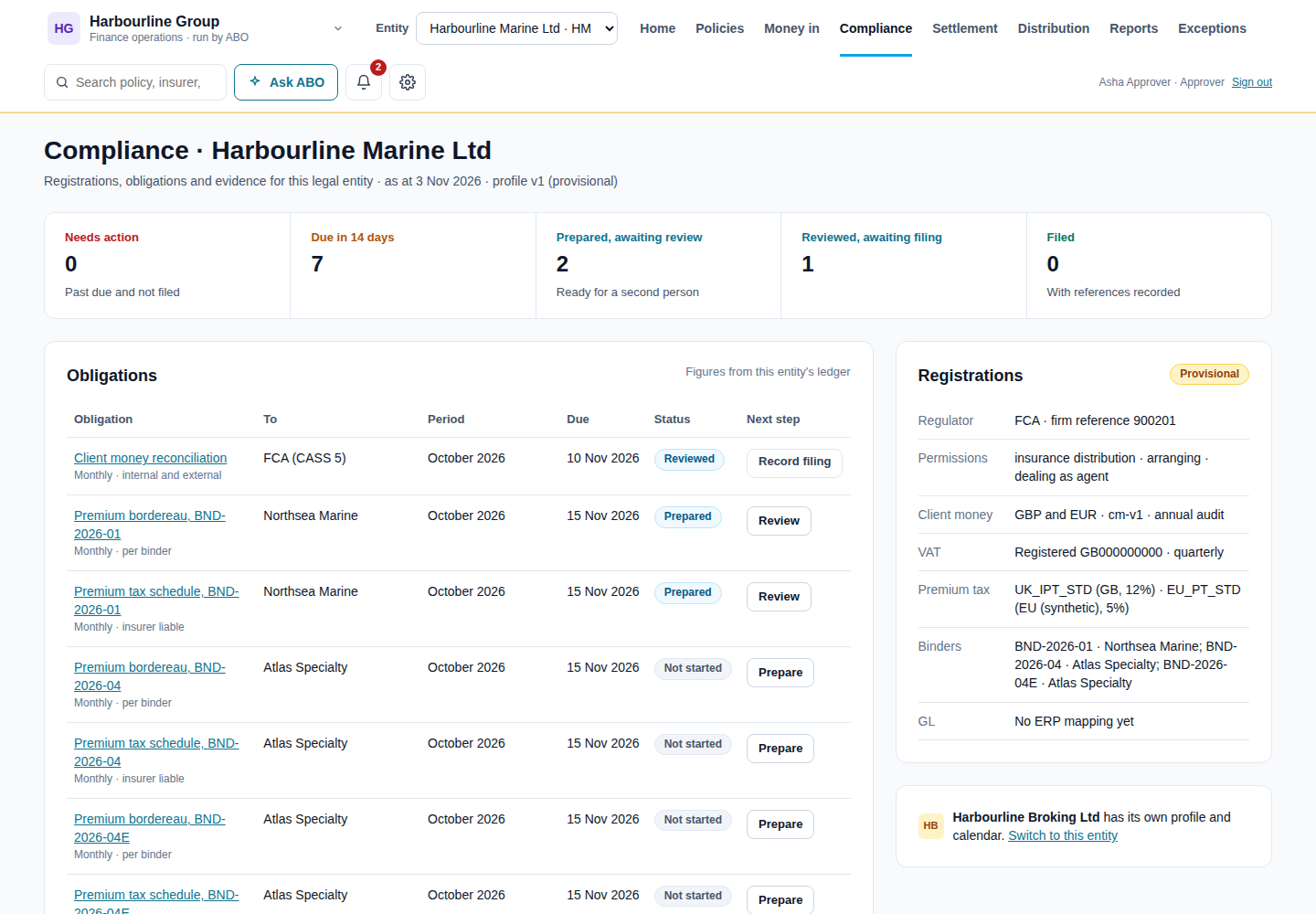Click '10 Nov 2026' due date
This screenshot has width=1316, height=914.
603,458
